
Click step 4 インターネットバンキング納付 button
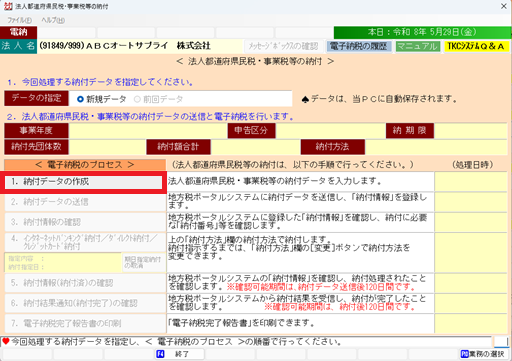pyautogui.click(x=85, y=242)
